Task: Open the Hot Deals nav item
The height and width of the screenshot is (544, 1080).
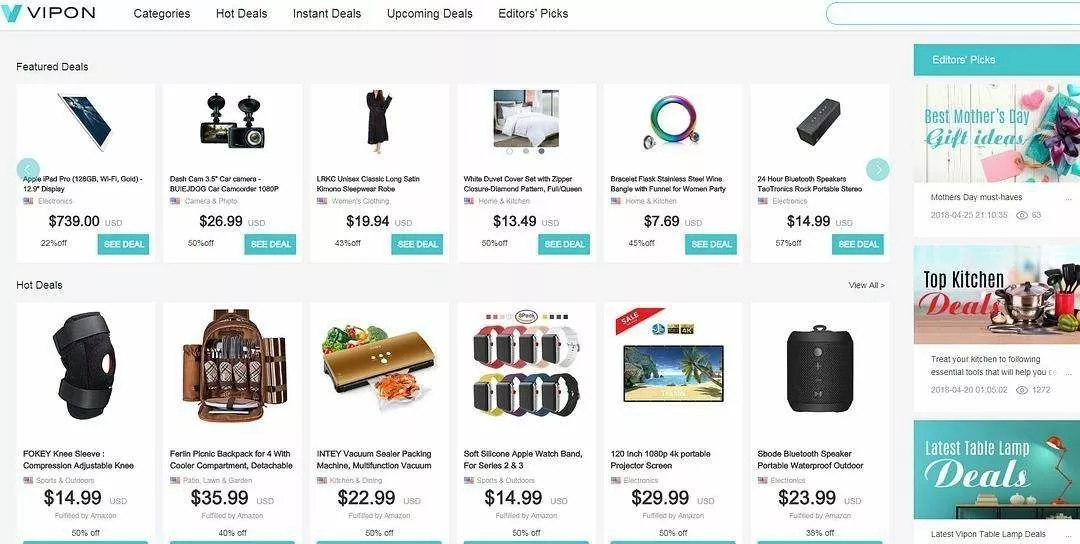Action: [241, 13]
